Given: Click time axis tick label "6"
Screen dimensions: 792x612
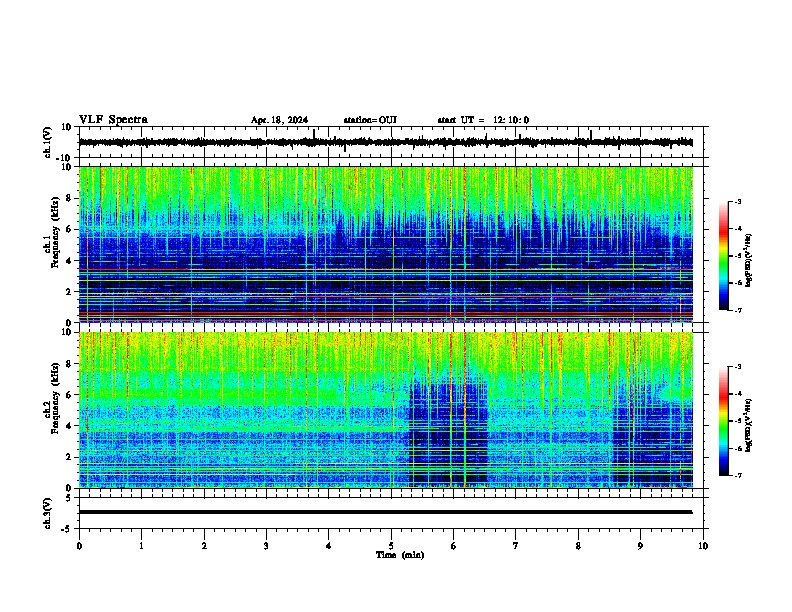Looking at the screenshot, I should pos(454,546).
